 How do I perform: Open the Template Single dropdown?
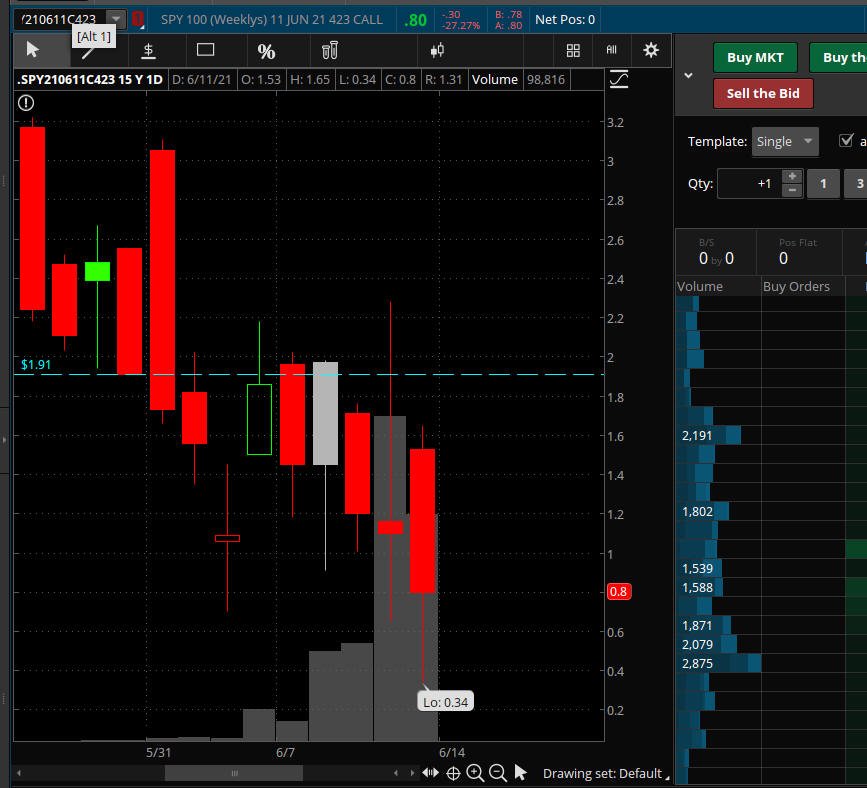pos(785,142)
